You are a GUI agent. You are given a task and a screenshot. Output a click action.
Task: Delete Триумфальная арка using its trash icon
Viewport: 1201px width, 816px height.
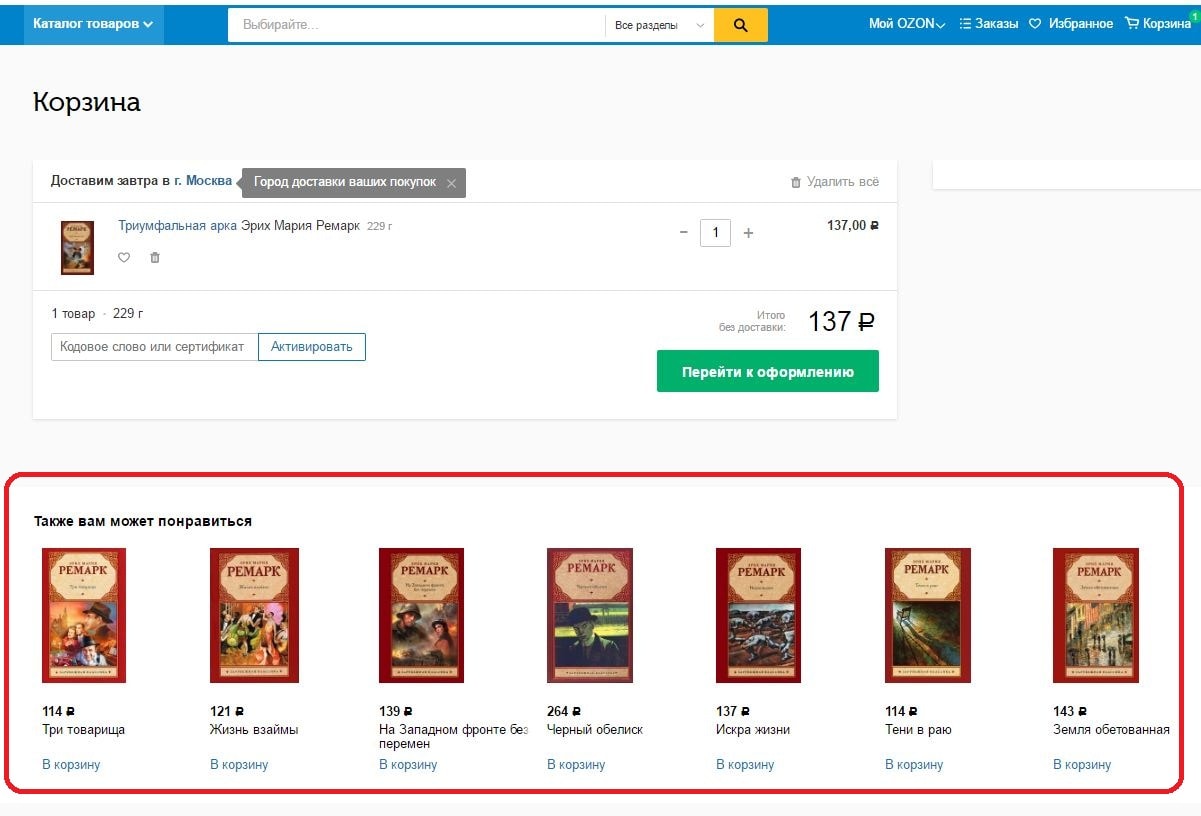tap(154, 257)
